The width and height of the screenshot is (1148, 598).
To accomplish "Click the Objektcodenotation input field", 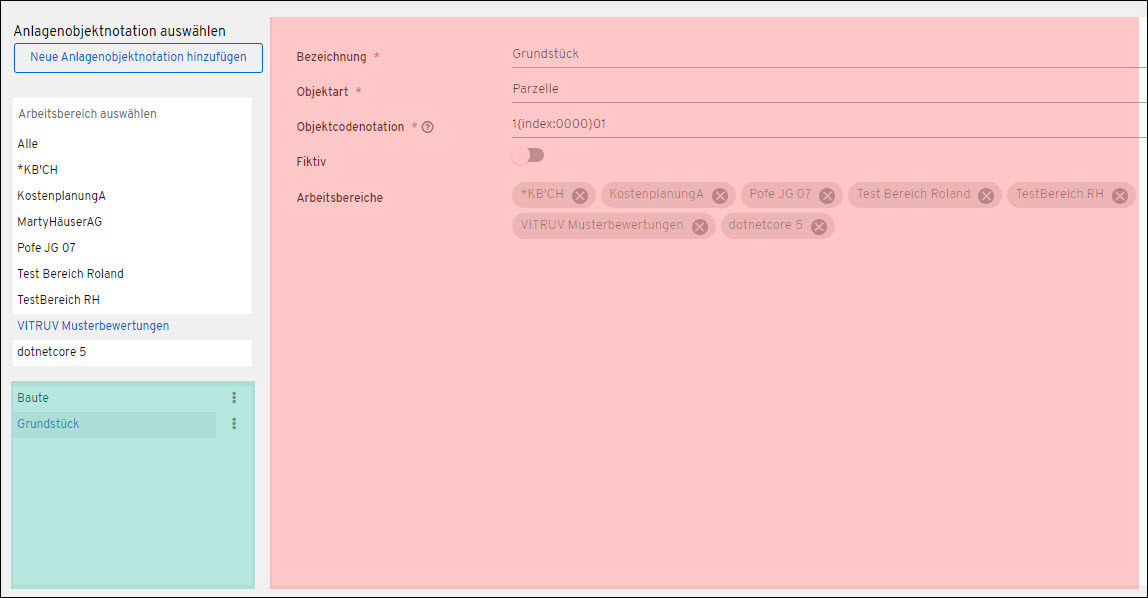I will [830, 124].
